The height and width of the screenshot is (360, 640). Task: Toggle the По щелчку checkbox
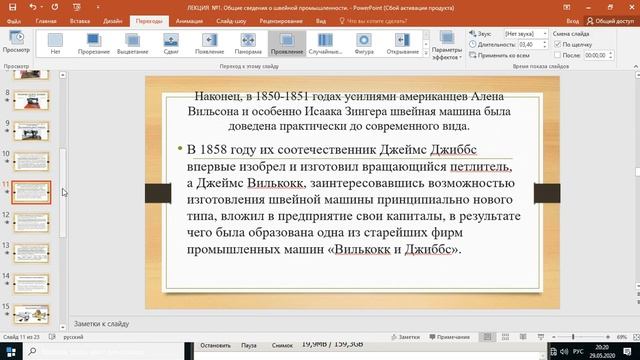point(558,44)
